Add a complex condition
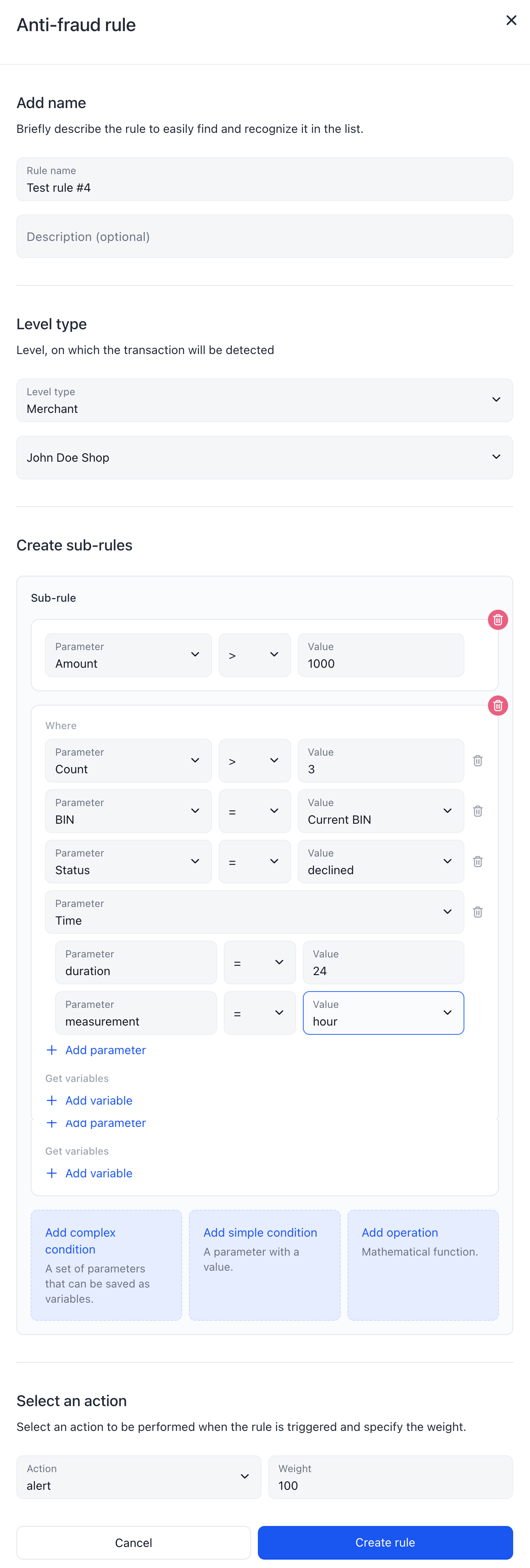This screenshot has width=530, height=1568. (106, 1265)
